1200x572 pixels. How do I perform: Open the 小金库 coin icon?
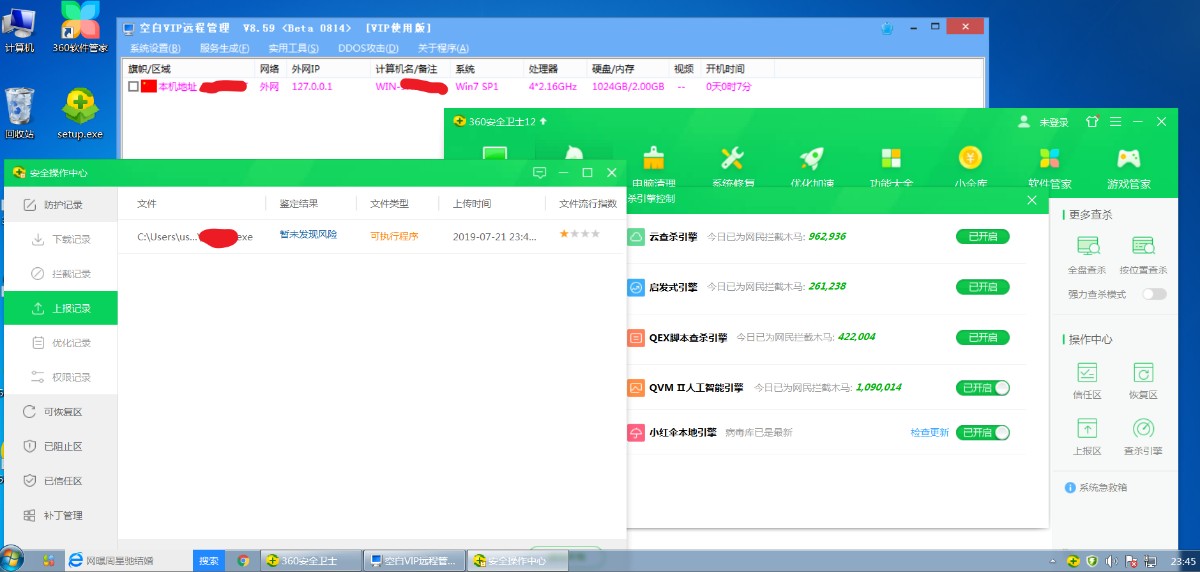click(x=970, y=158)
